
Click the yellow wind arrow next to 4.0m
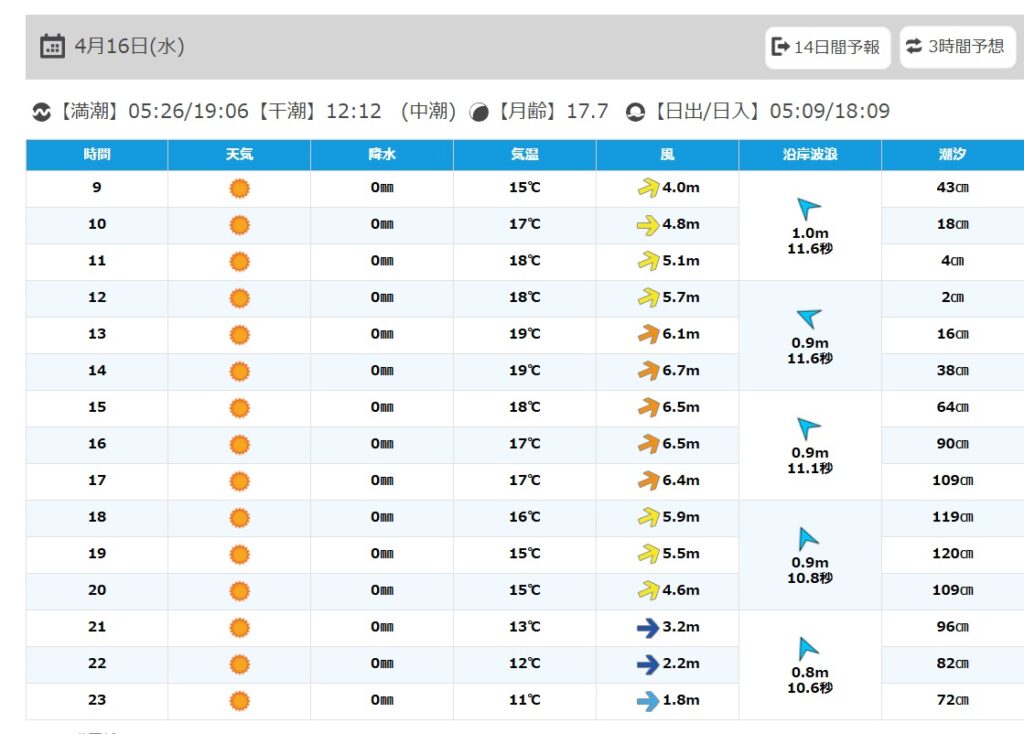[x=648, y=187]
